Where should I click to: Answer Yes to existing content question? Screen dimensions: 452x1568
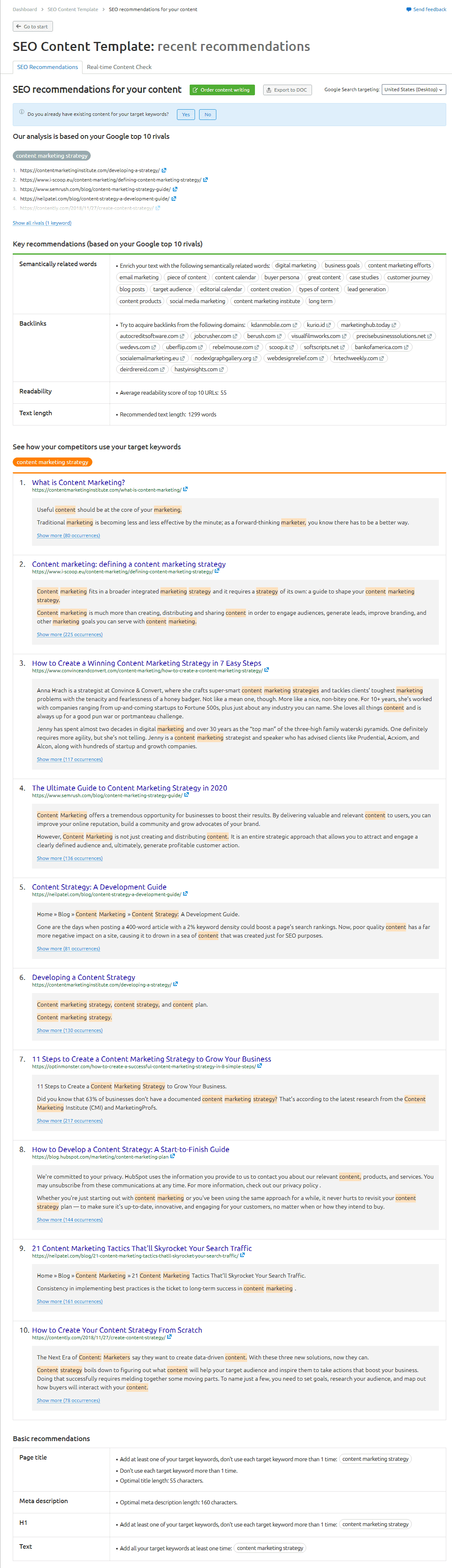tap(186, 115)
